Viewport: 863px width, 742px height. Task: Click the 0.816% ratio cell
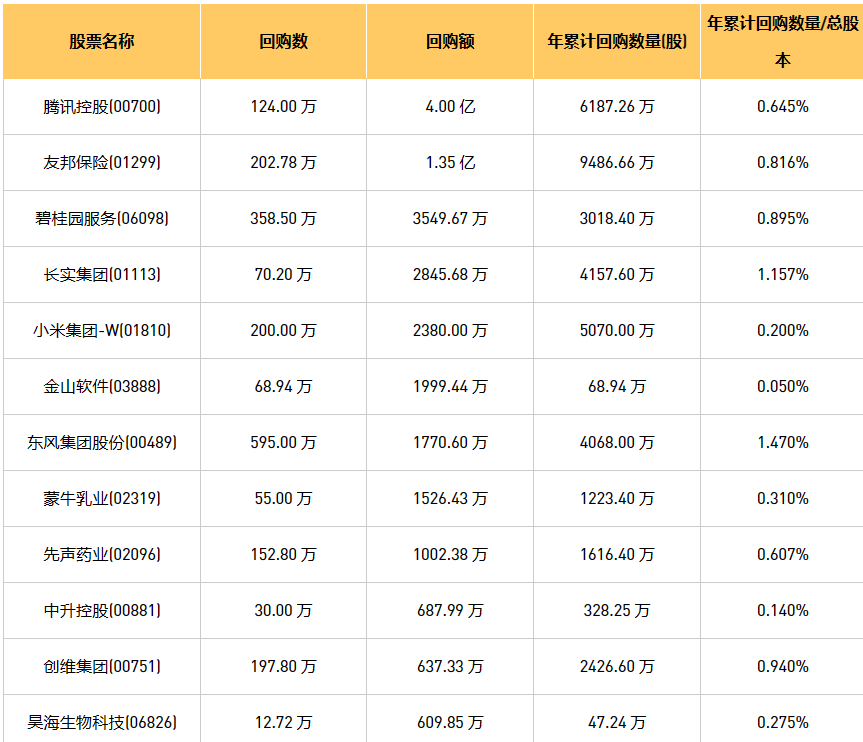tap(782, 163)
